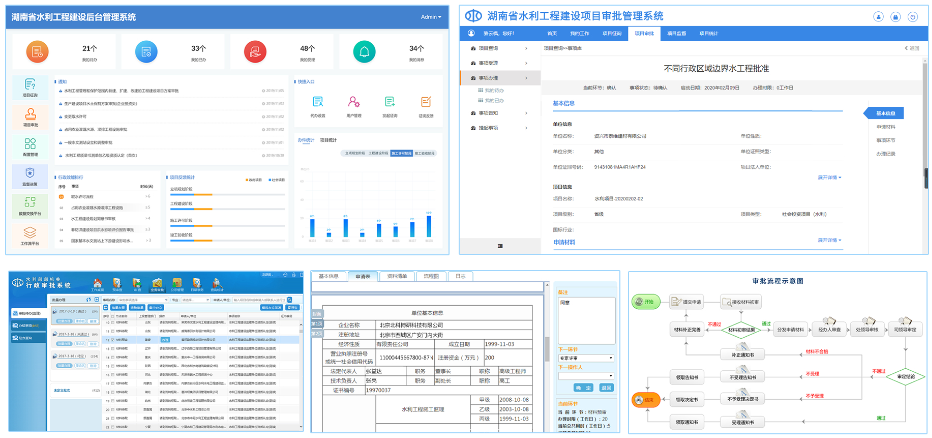The image size is (932, 438).
Task: Click the pink 用户管理 quick entry icon
Action: click(x=353, y=102)
